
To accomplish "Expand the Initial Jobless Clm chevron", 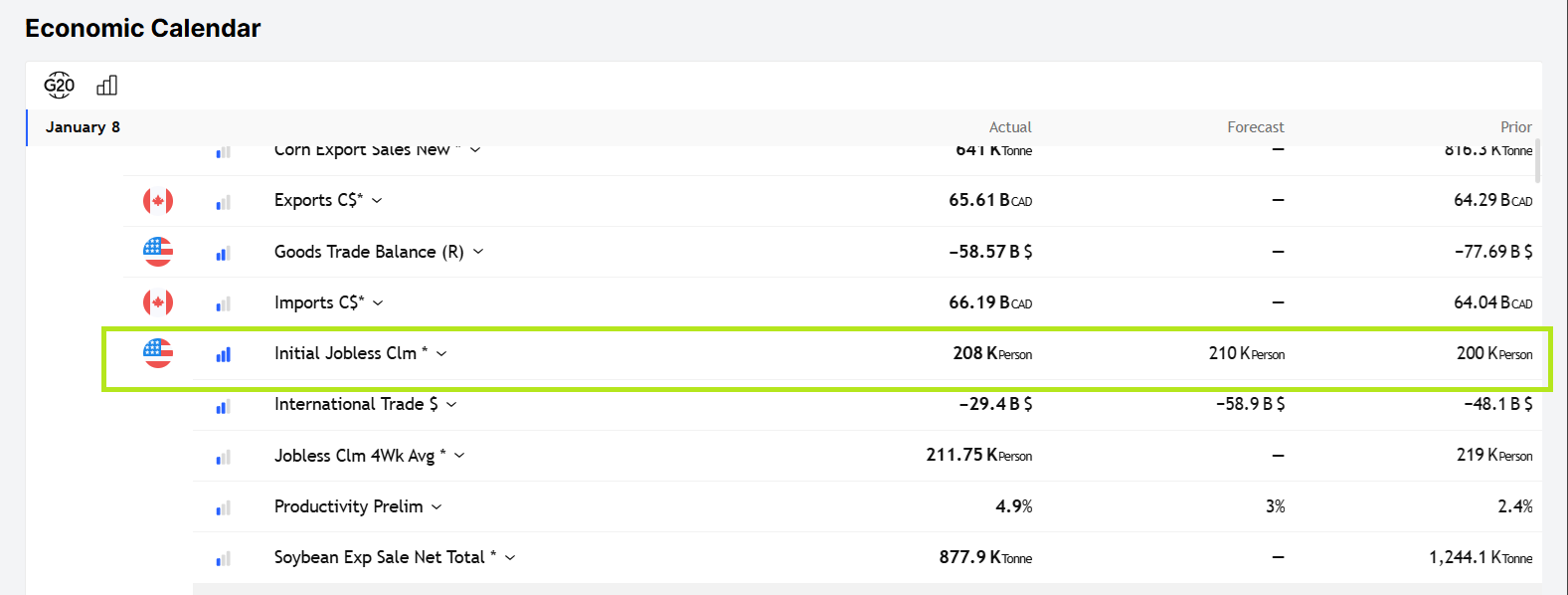I will (442, 354).
